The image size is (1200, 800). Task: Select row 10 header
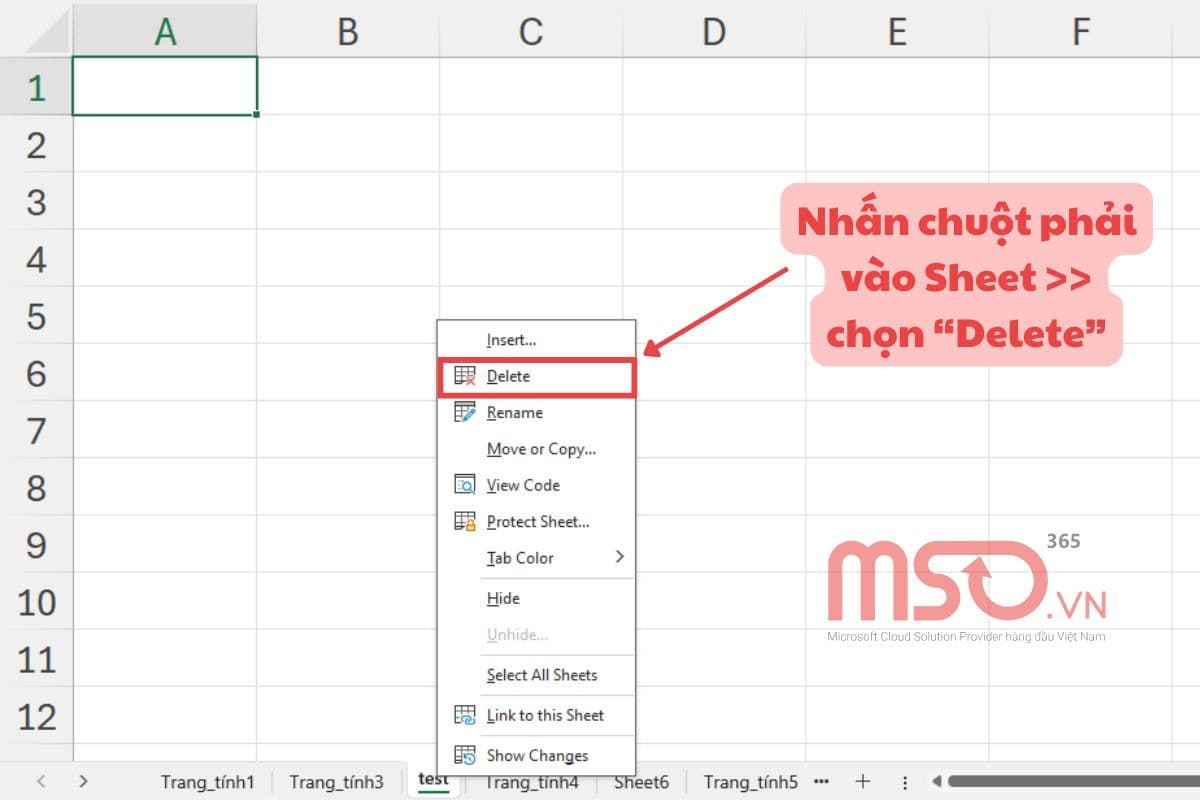pyautogui.click(x=37, y=602)
